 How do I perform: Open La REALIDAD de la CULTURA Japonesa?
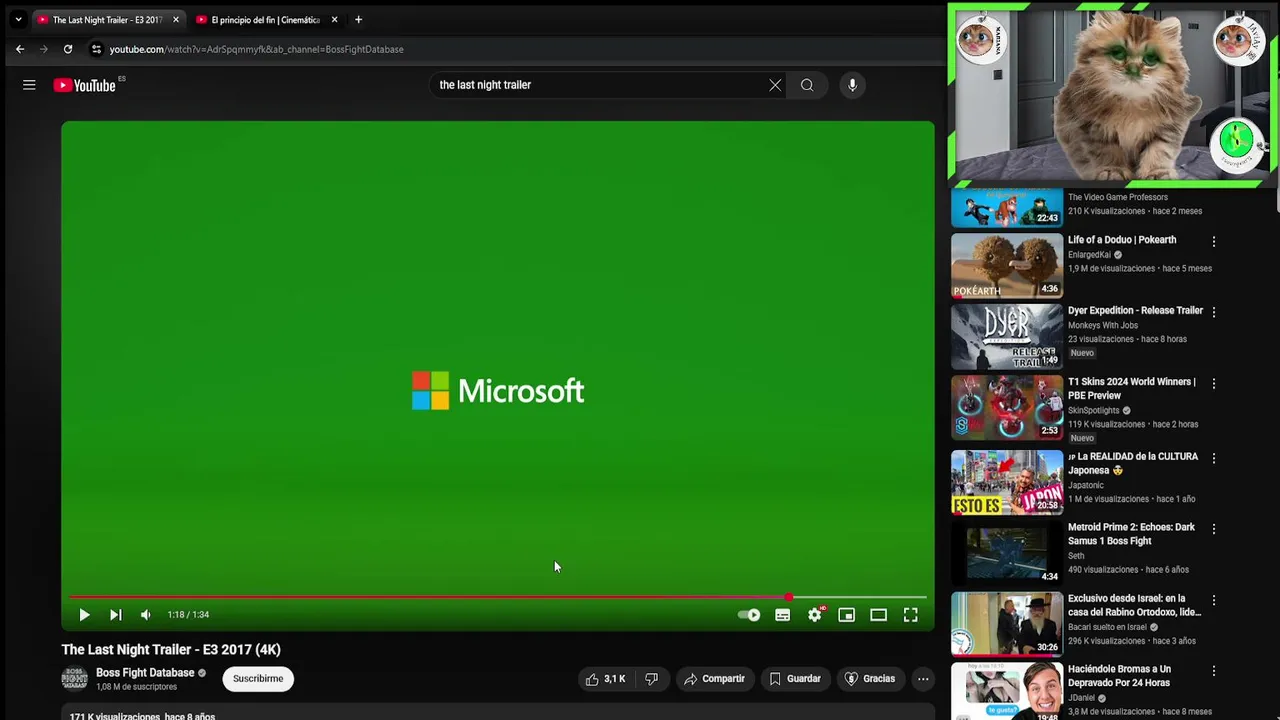[x=1132, y=464]
